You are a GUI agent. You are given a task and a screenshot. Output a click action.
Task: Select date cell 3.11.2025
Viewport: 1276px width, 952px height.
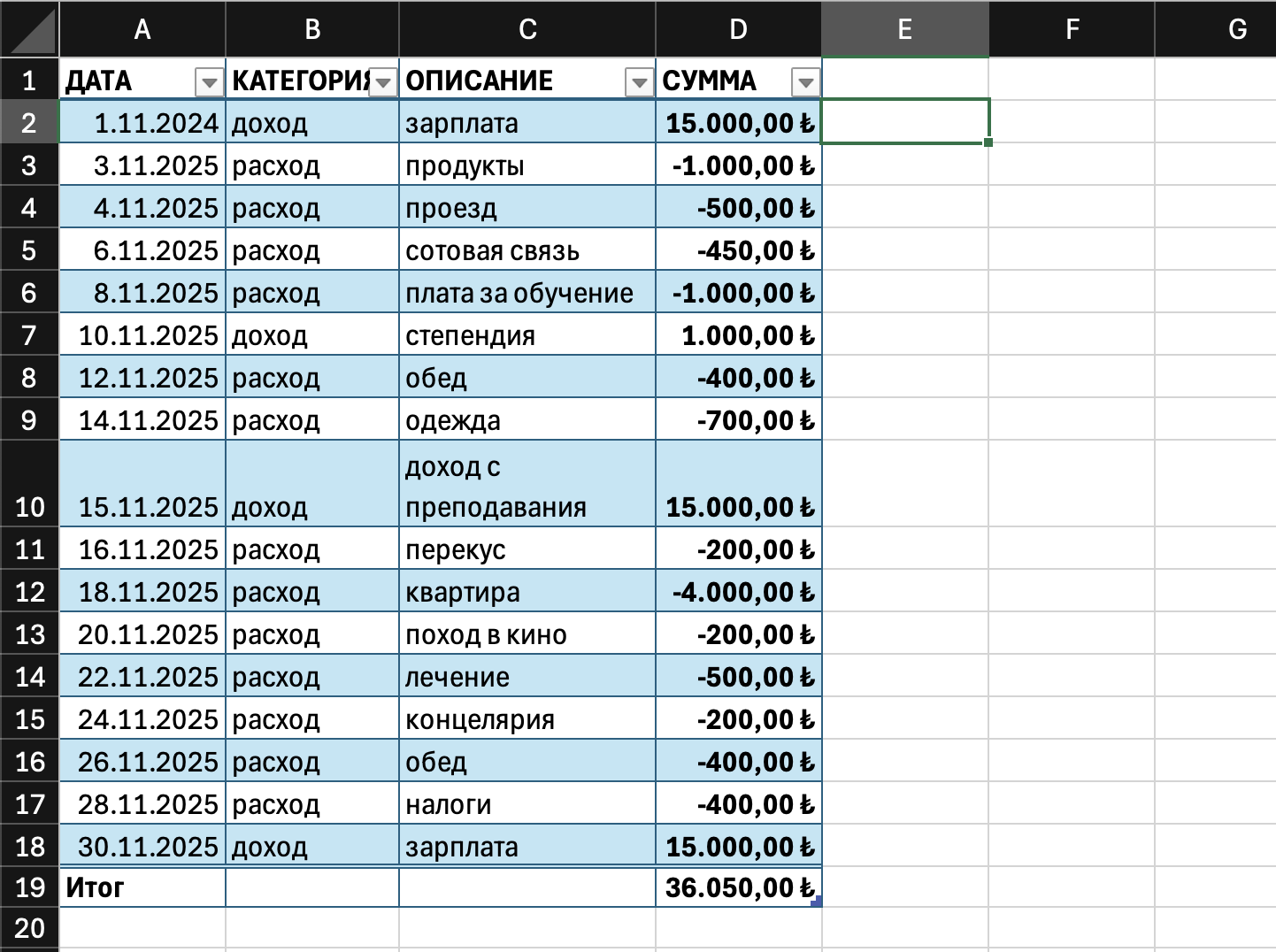(x=142, y=165)
